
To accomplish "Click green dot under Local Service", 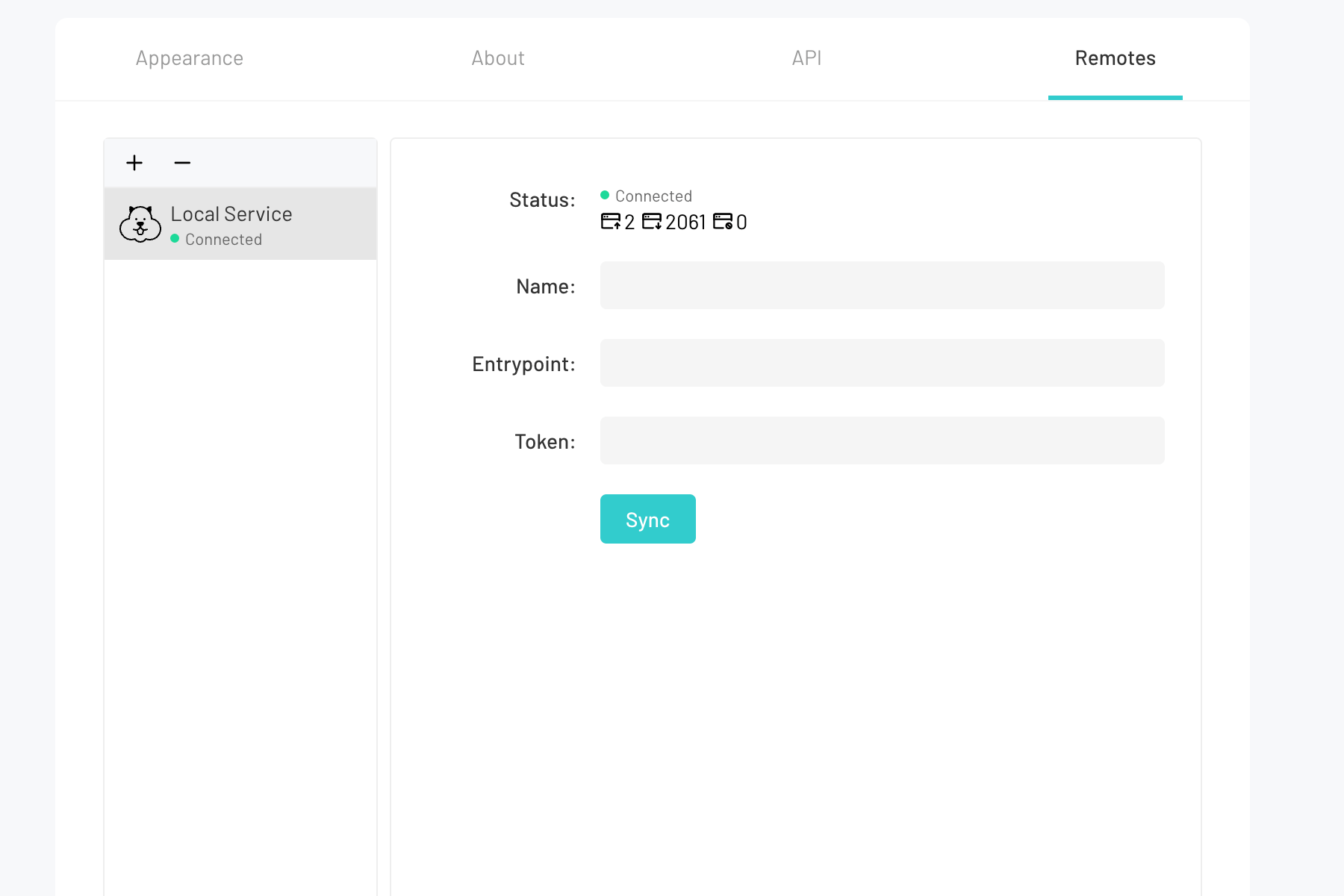I will click(x=175, y=239).
